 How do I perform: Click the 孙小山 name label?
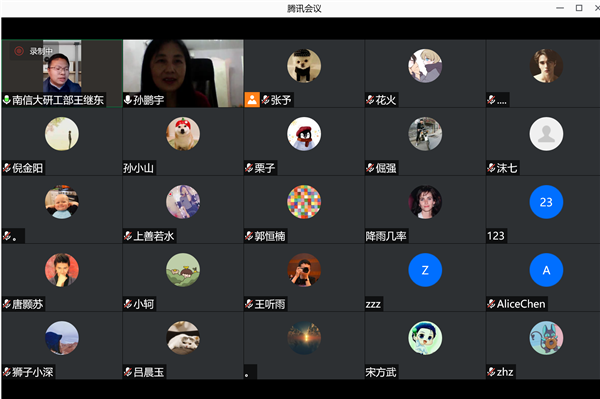click(139, 168)
